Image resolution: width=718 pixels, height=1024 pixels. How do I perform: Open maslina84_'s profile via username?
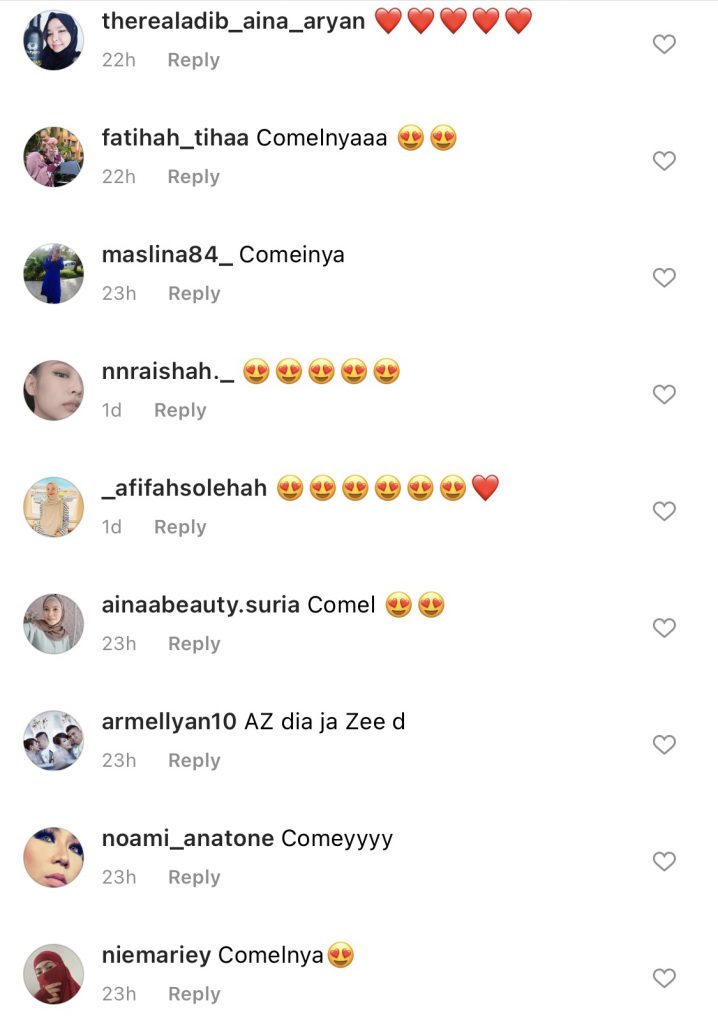click(167, 255)
